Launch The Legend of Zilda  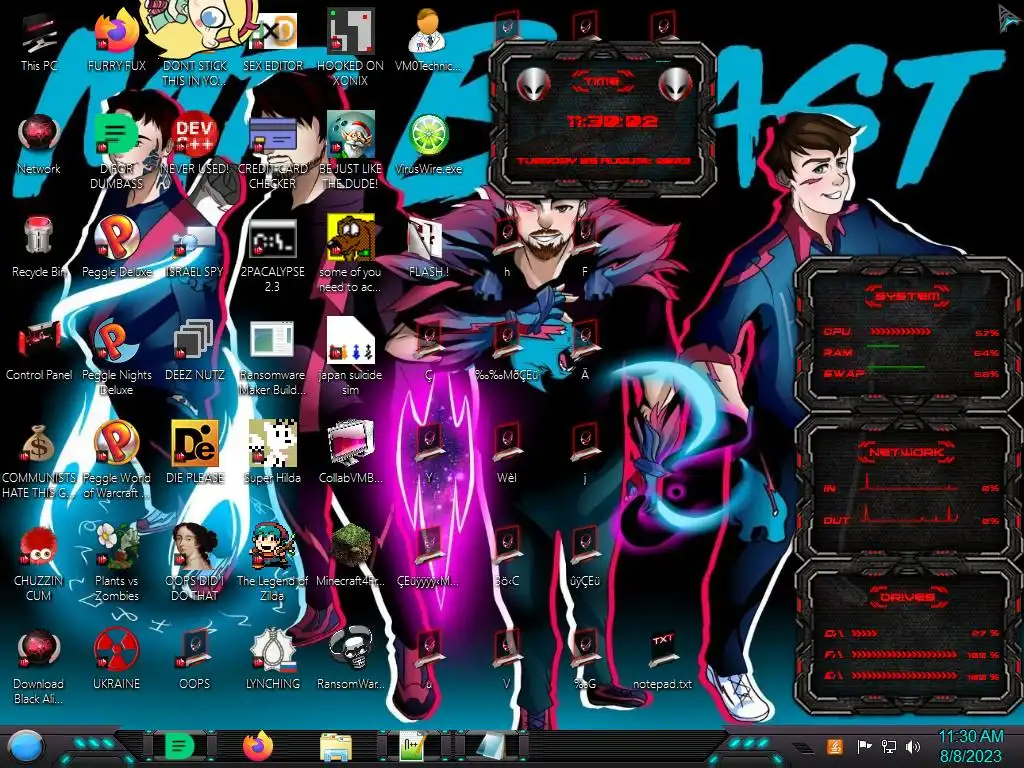(272, 563)
